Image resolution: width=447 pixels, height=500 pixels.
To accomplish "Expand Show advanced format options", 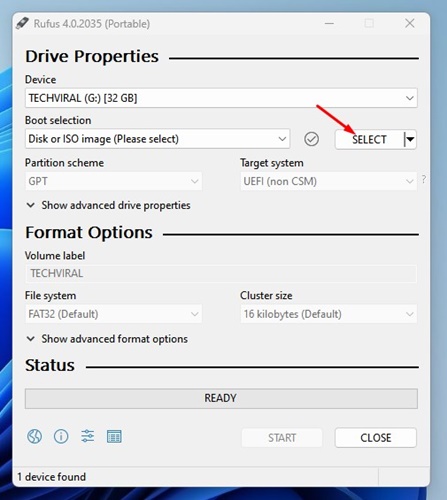I will 107,339.
